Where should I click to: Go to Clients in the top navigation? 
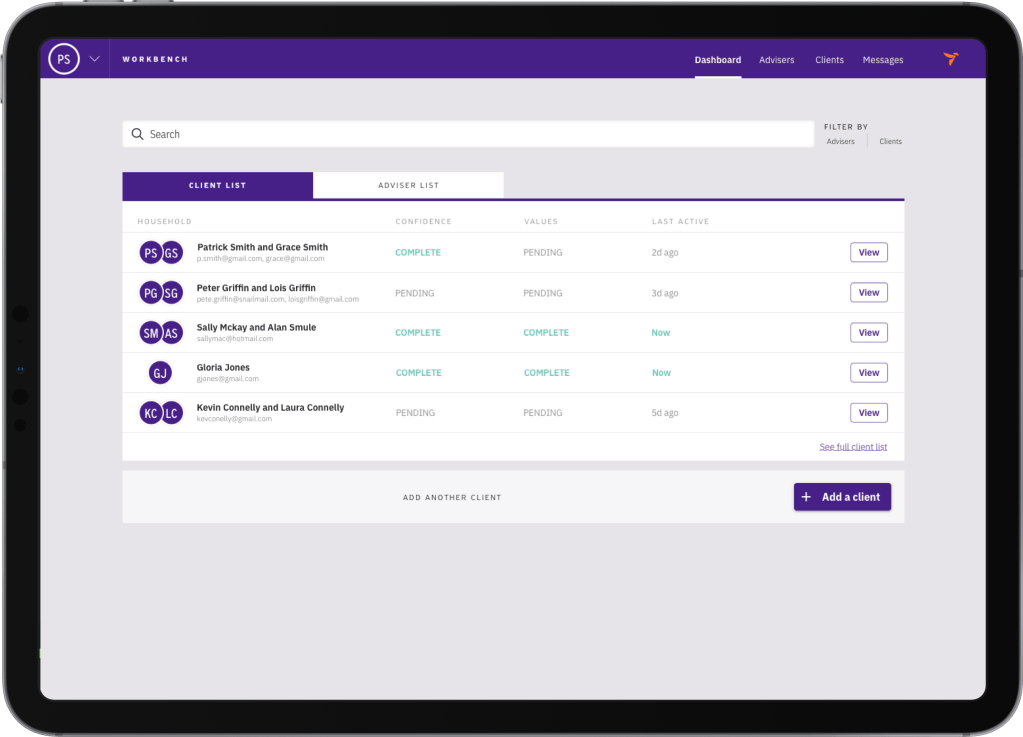pos(829,60)
